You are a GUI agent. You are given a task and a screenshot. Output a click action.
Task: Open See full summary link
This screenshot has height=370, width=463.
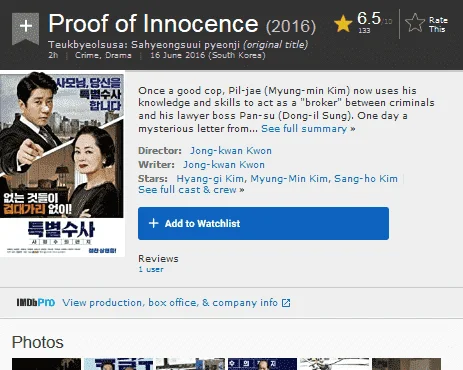[308, 129]
